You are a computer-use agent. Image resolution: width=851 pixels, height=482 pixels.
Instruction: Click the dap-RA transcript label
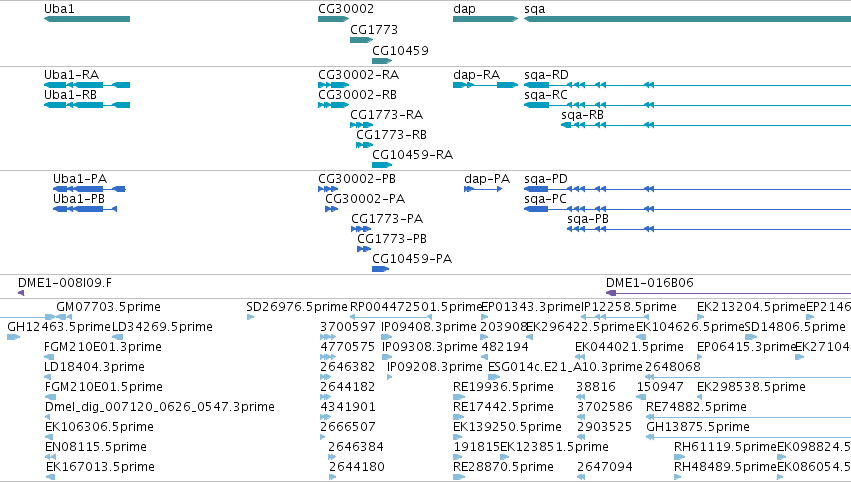476,75
